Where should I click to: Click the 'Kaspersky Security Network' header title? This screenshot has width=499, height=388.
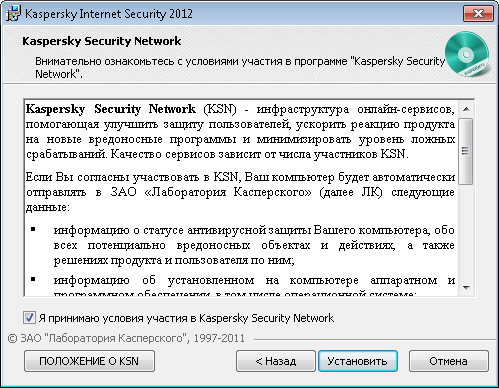[x=101, y=41]
